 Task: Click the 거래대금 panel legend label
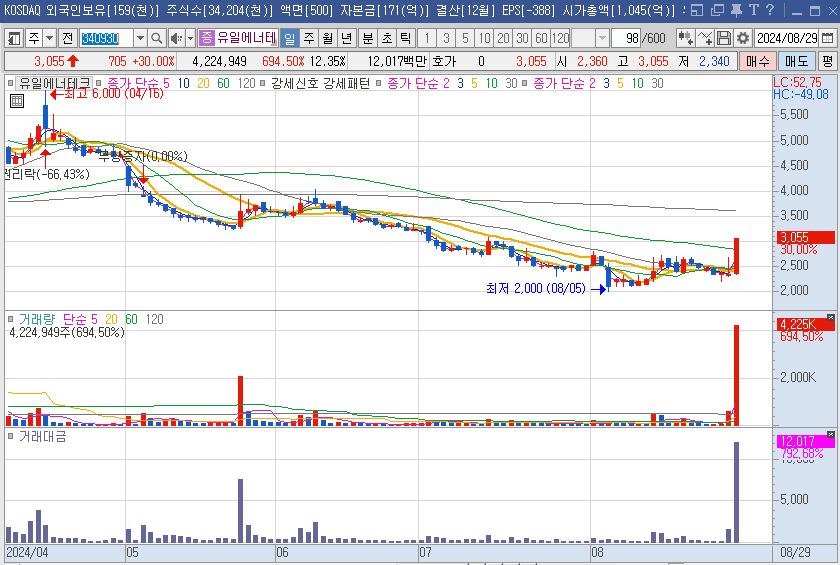[x=42, y=436]
